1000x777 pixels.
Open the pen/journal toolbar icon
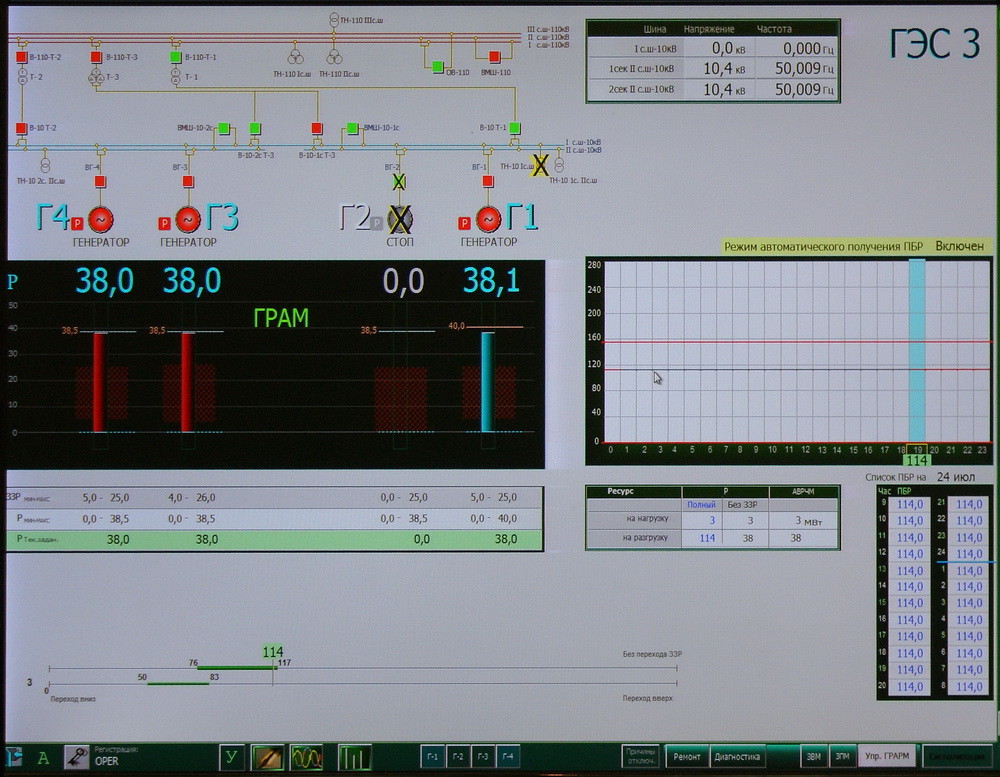pyautogui.click(x=267, y=757)
